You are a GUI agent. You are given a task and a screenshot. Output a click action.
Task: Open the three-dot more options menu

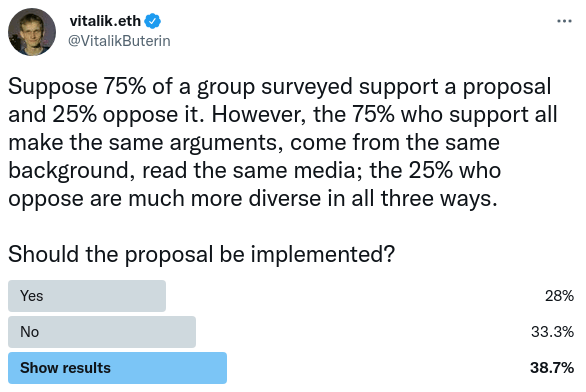point(564,21)
